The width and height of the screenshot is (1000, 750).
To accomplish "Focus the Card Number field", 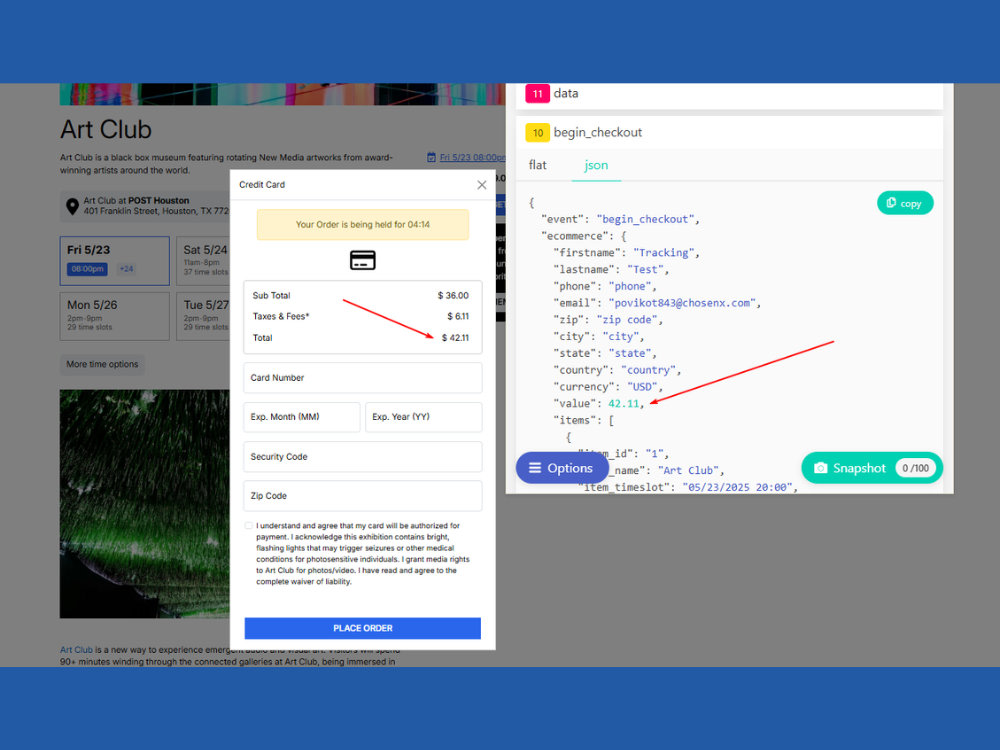I will pyautogui.click(x=362, y=378).
